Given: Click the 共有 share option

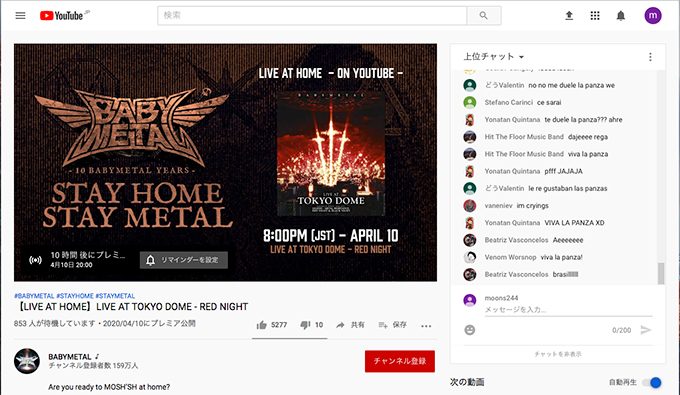Looking at the screenshot, I should 350,325.
